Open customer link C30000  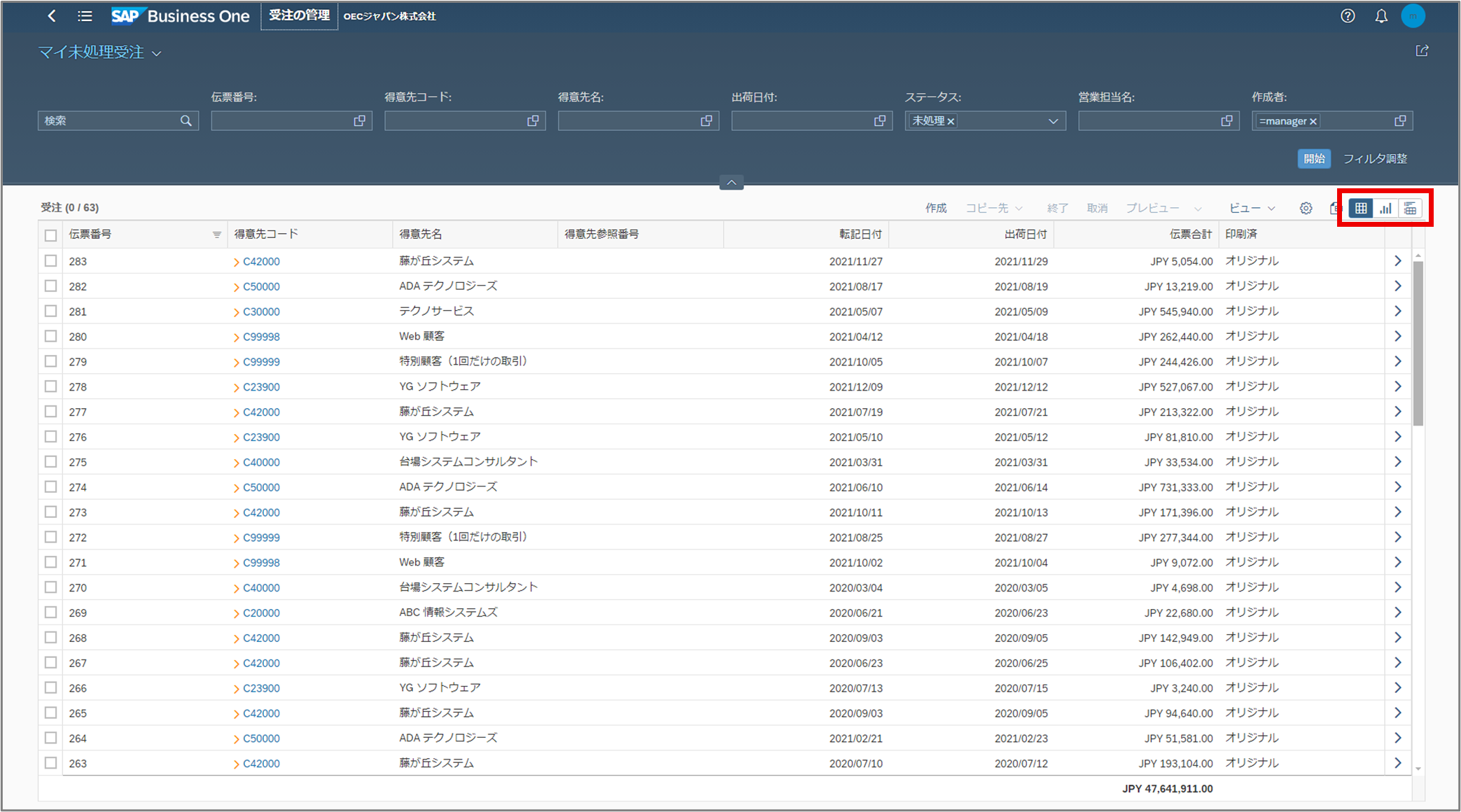point(261,311)
